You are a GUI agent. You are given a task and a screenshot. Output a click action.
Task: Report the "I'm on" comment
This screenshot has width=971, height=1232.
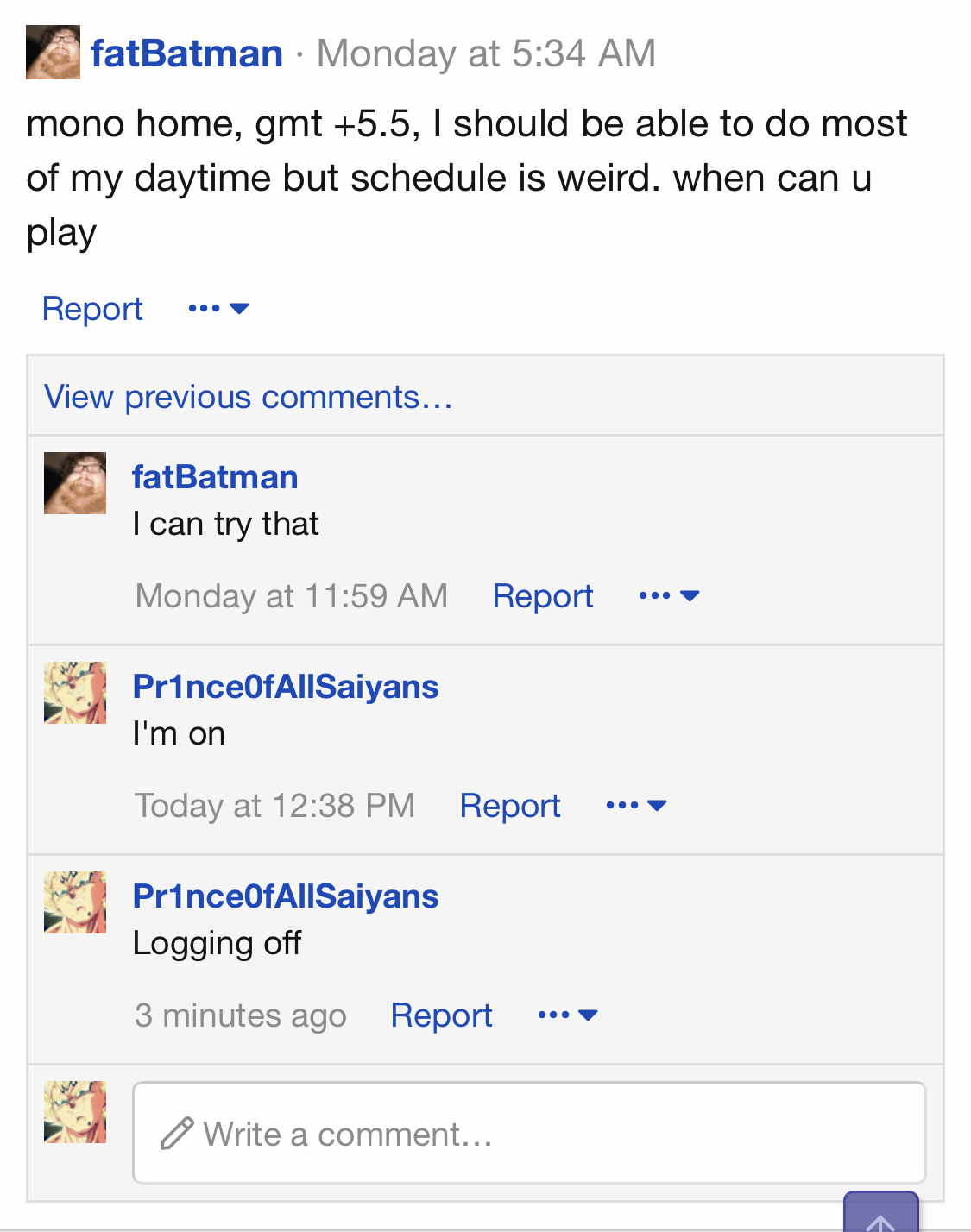coord(510,806)
